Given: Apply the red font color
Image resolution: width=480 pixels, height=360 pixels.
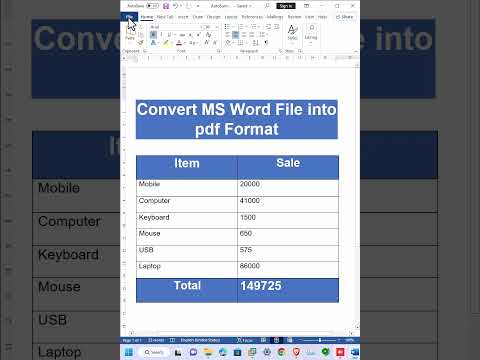Looking at the screenshot, I should 179,43.
